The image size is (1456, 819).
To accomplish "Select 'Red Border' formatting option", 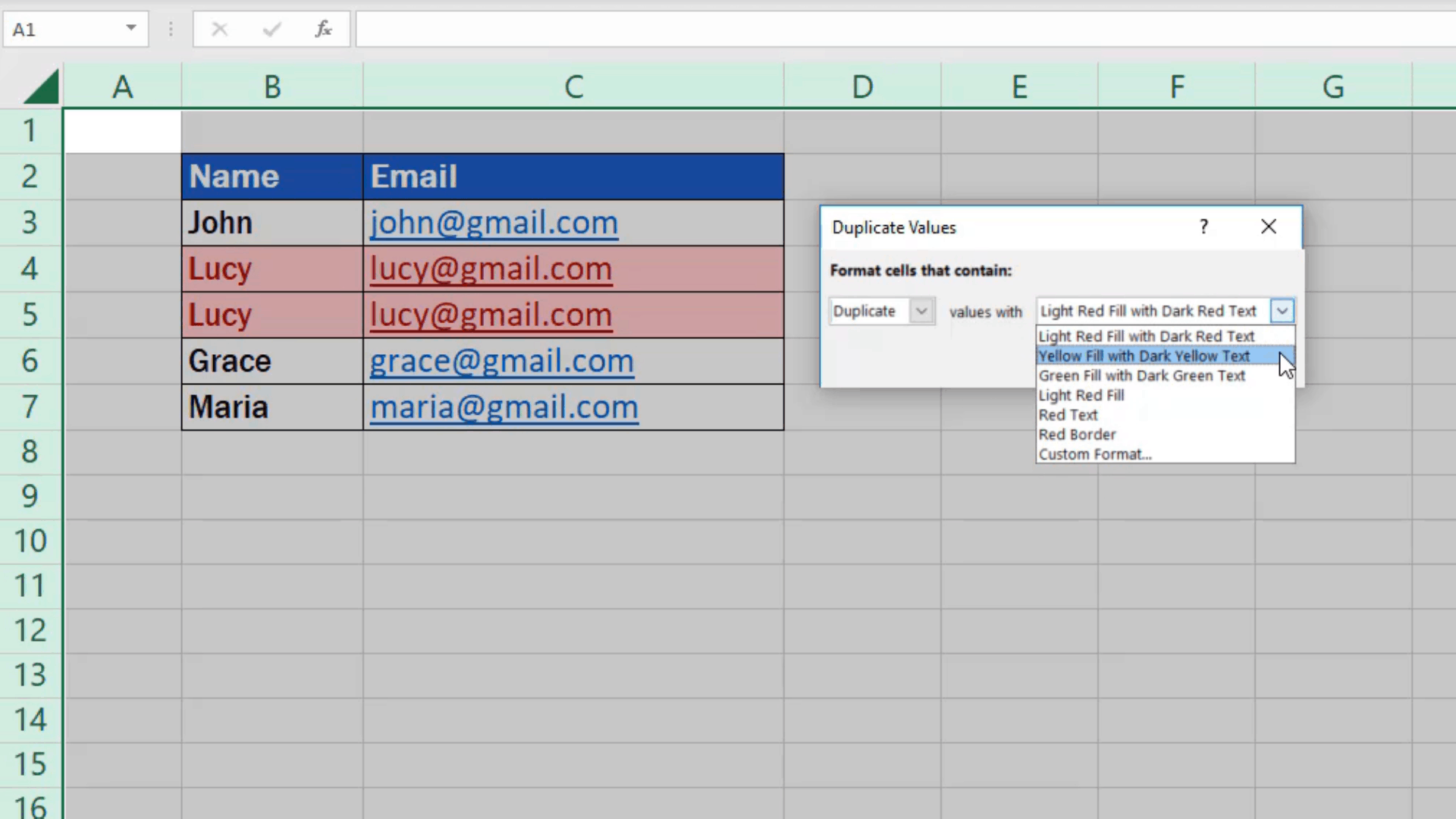I will point(1077,434).
